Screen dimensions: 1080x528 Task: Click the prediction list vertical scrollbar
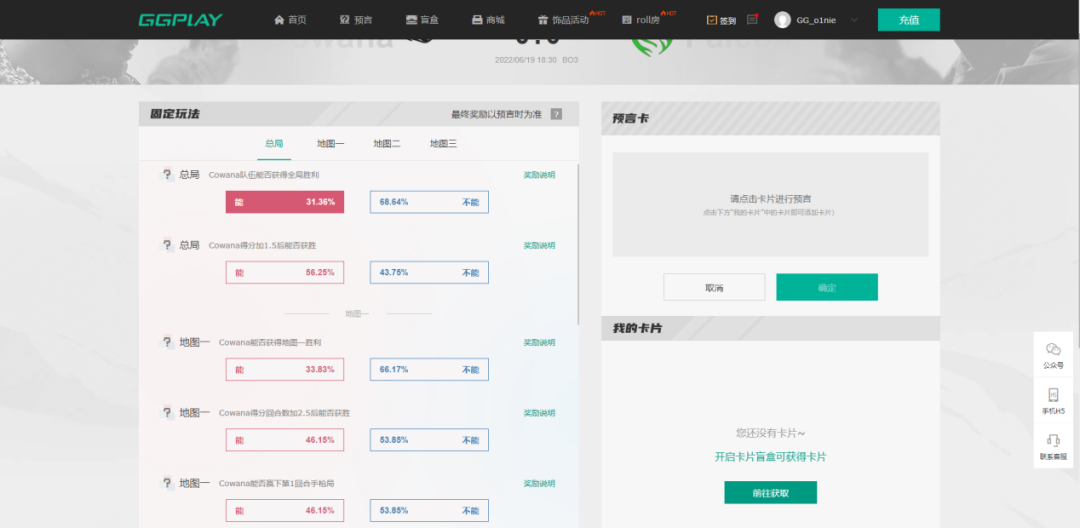coord(577,244)
